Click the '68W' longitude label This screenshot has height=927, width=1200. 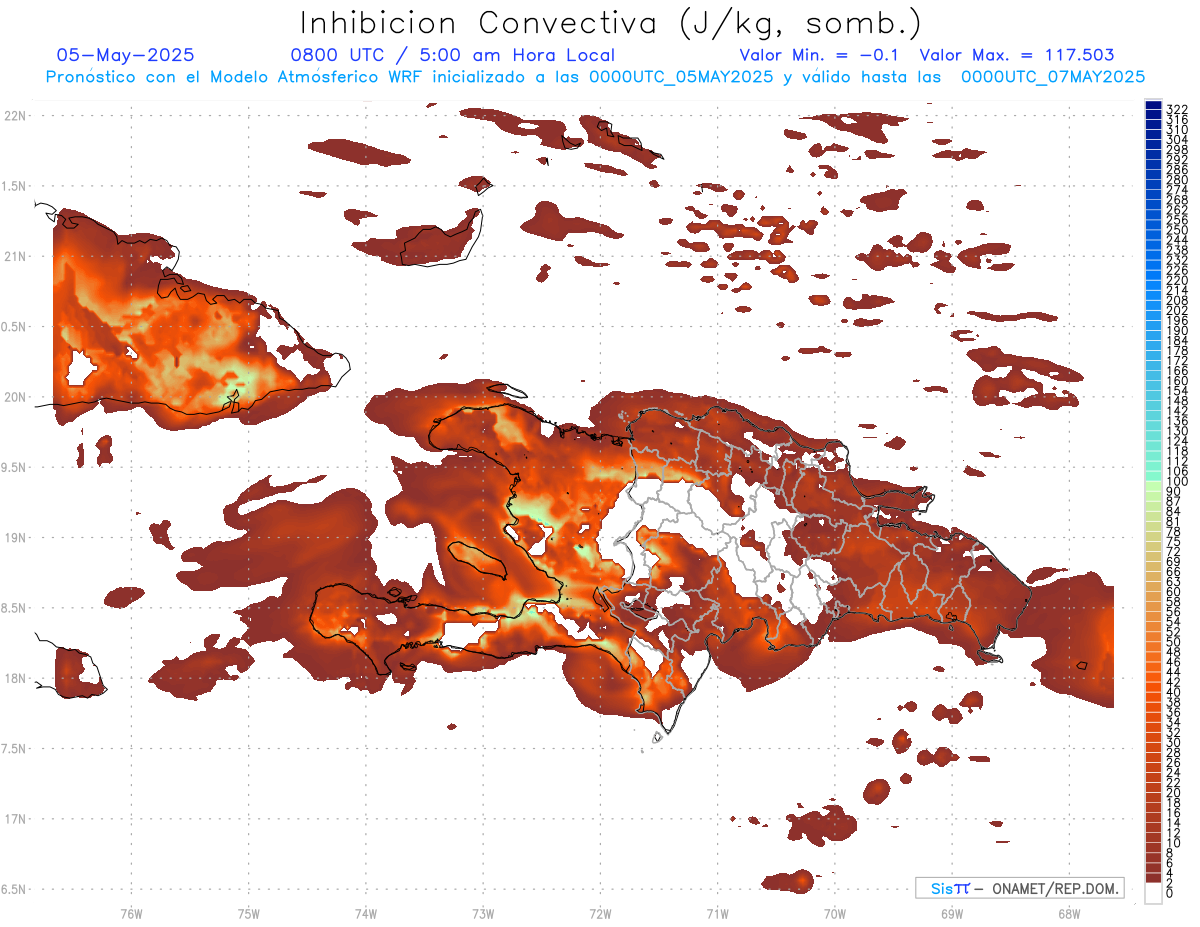[1069, 913]
